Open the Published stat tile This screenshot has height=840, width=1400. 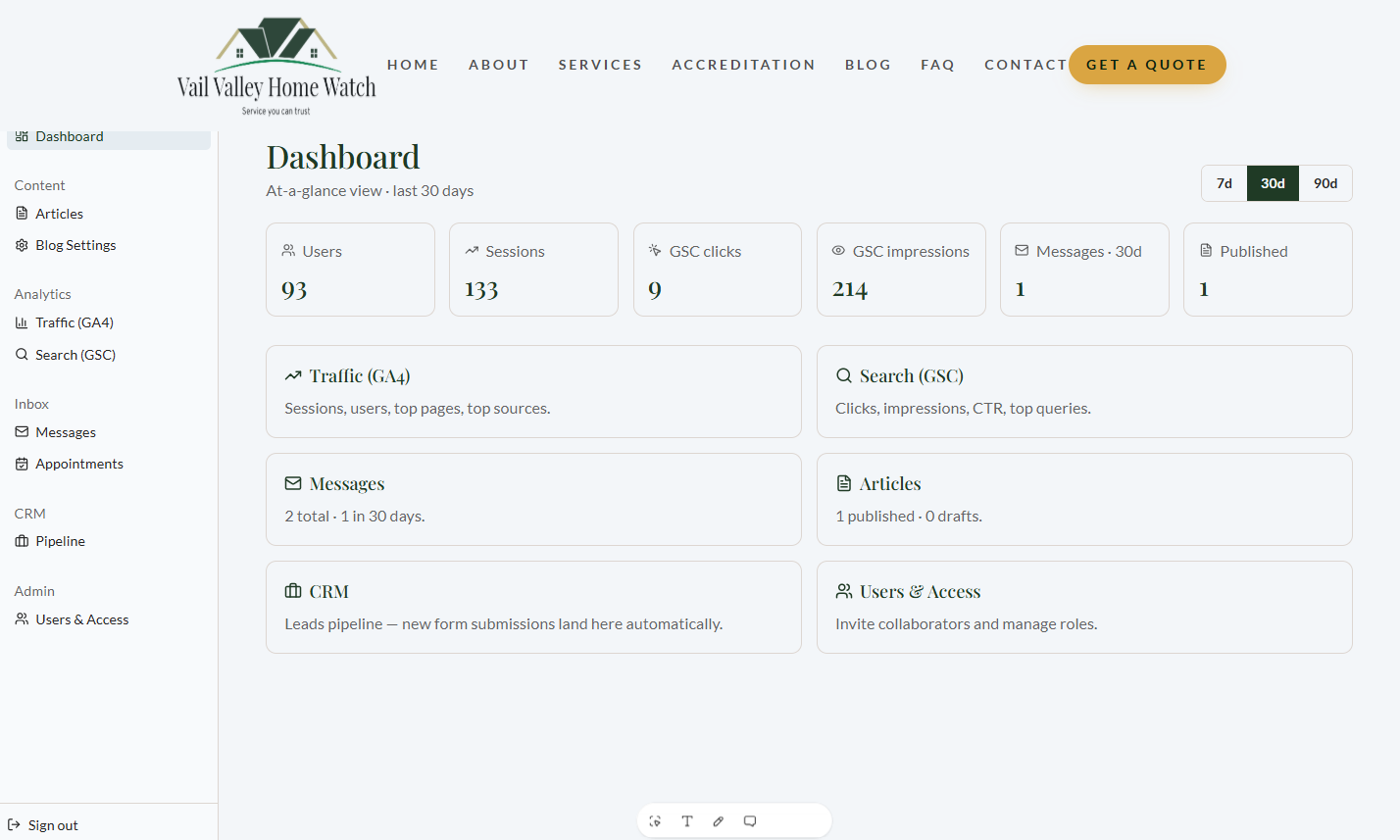pos(1268,270)
